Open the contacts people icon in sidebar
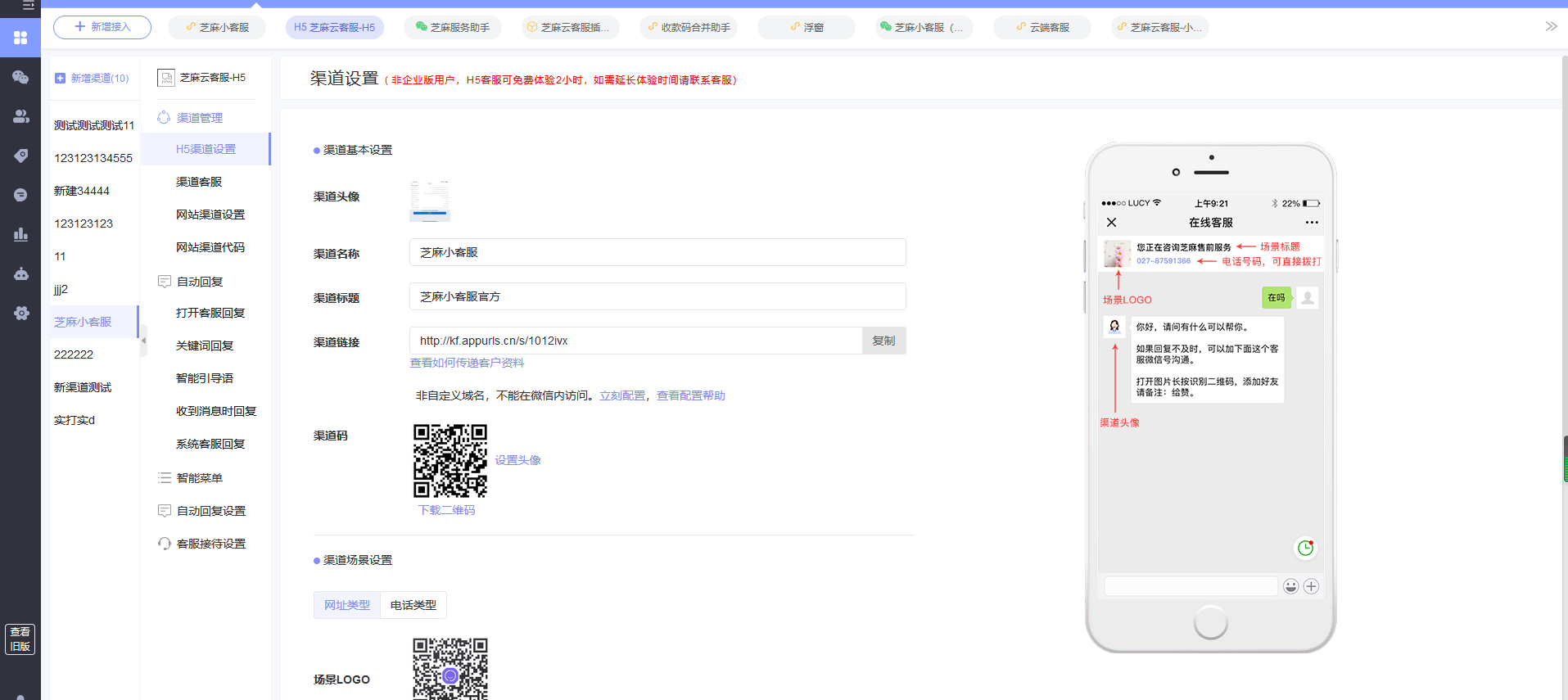This screenshot has height=700, width=1568. pyautogui.click(x=20, y=116)
